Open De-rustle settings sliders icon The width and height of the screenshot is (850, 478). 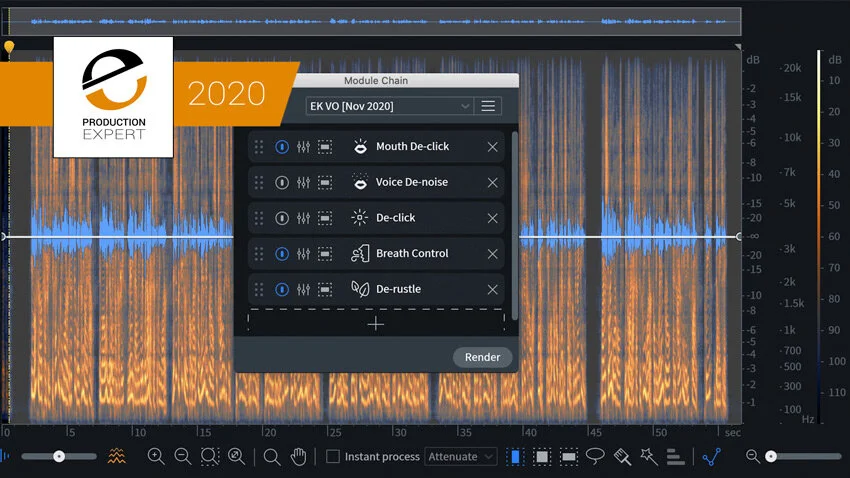304,289
